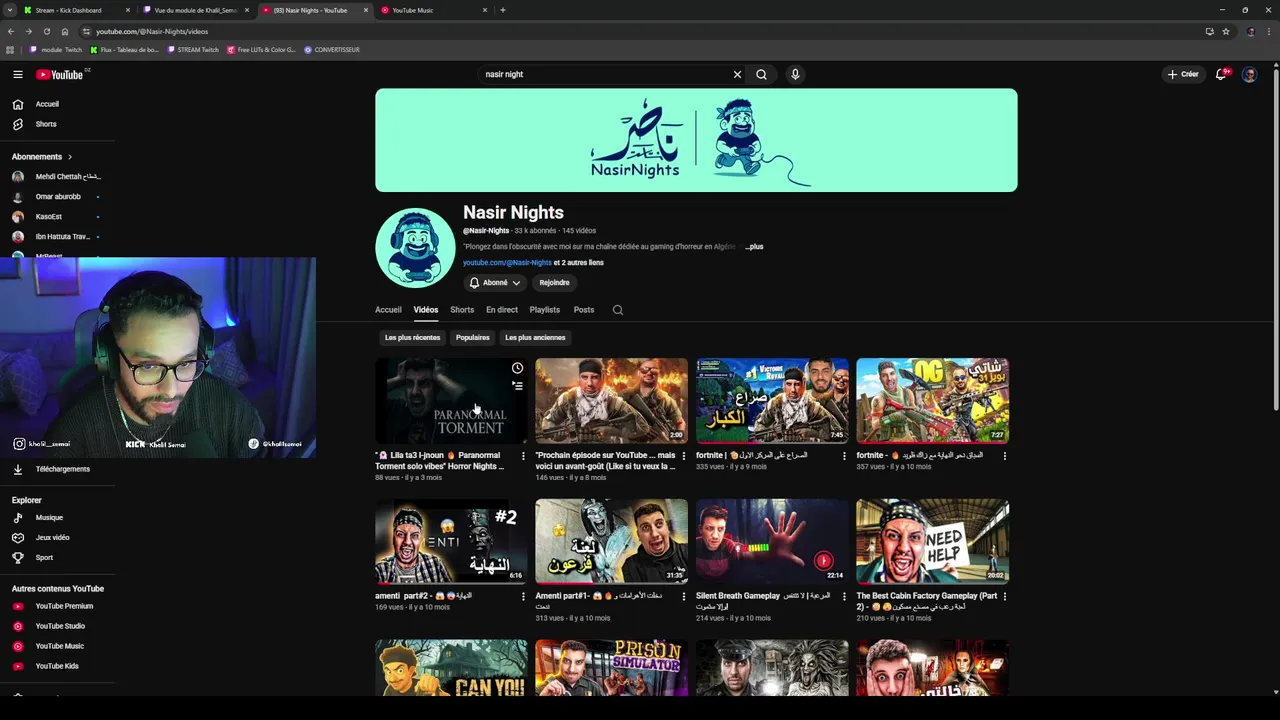Viewport: 1280px width, 720px height.
Task: Open the notifications bell with 9+ badge
Action: [x=1221, y=74]
